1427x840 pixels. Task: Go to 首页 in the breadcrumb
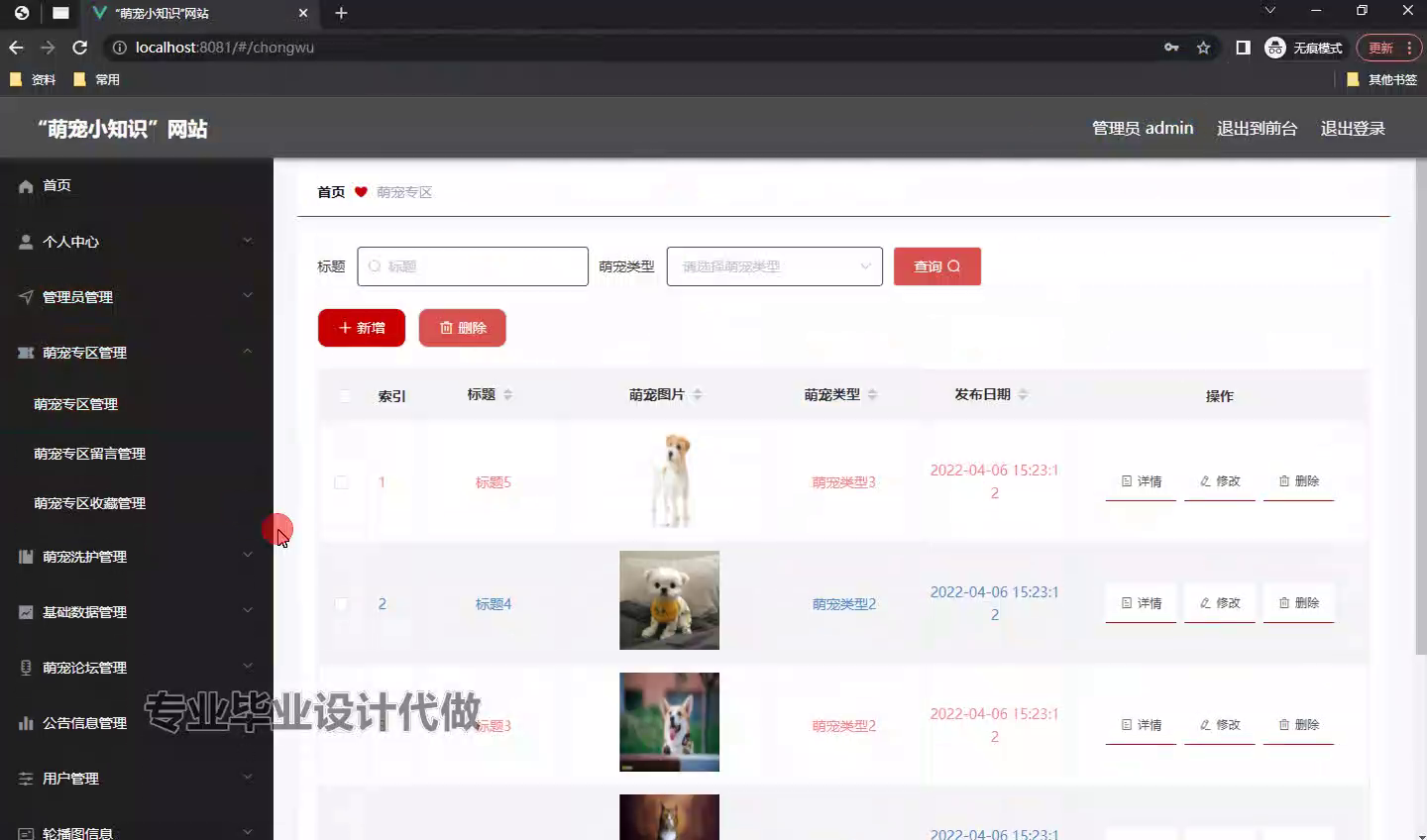point(331,192)
